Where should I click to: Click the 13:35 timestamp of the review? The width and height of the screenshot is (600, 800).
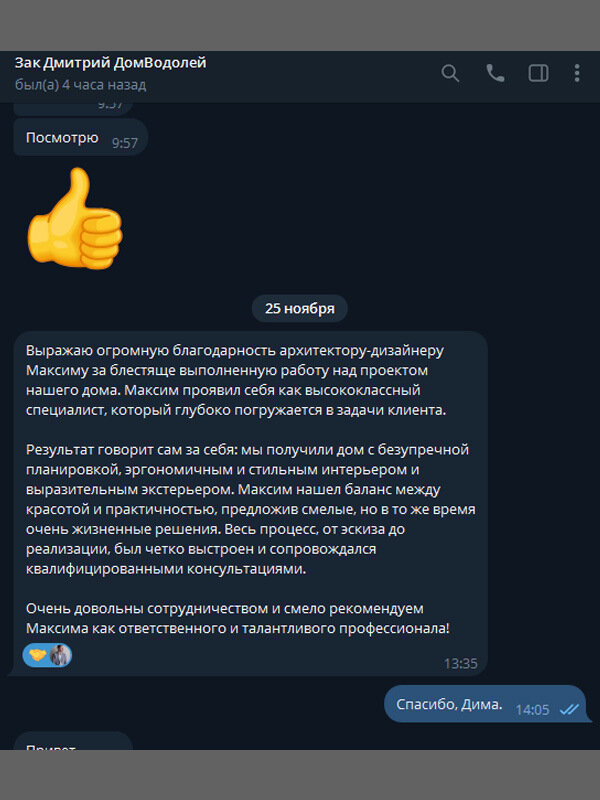tap(460, 664)
